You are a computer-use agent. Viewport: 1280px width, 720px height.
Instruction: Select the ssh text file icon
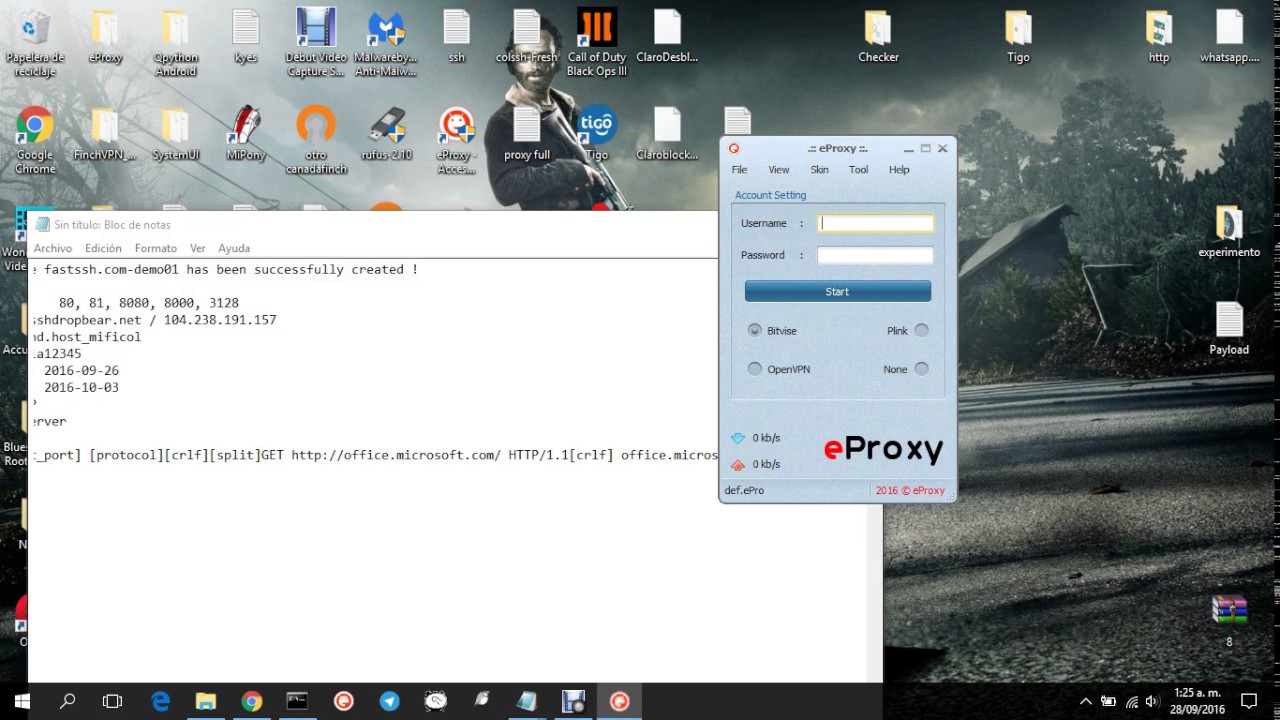pos(456,38)
